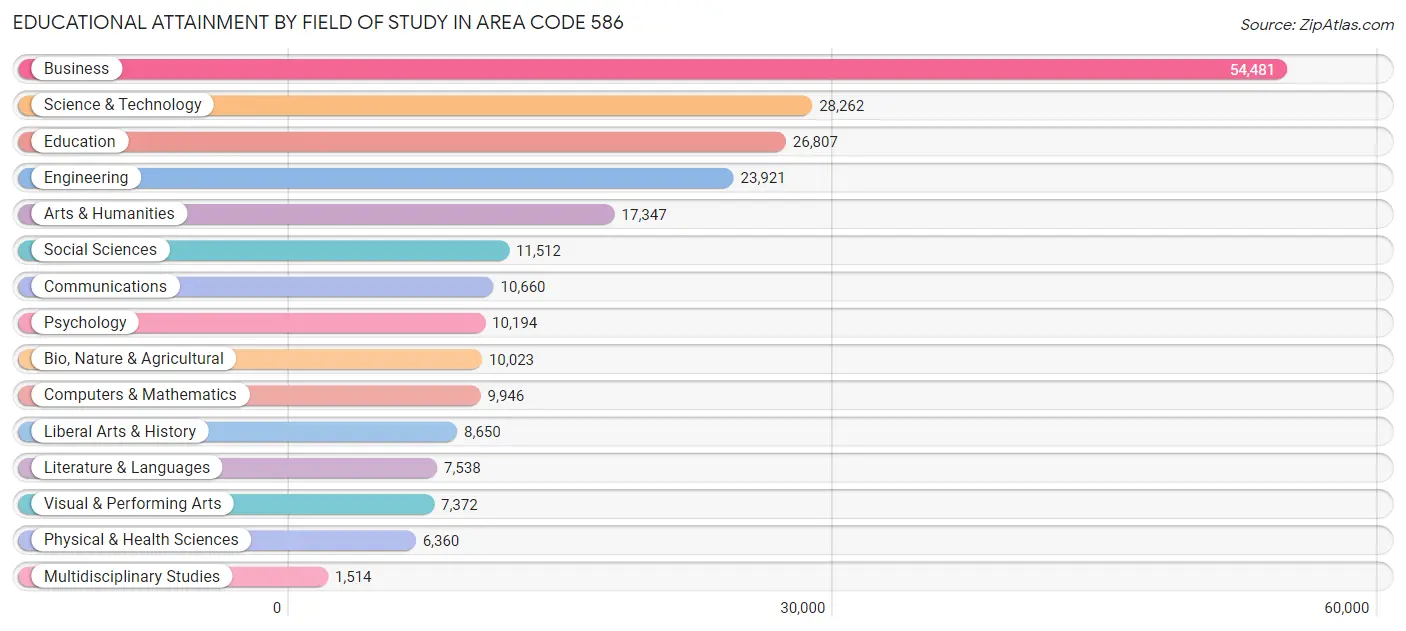Click the Psychology category label
This screenshot has width=1406, height=631.
tap(86, 322)
